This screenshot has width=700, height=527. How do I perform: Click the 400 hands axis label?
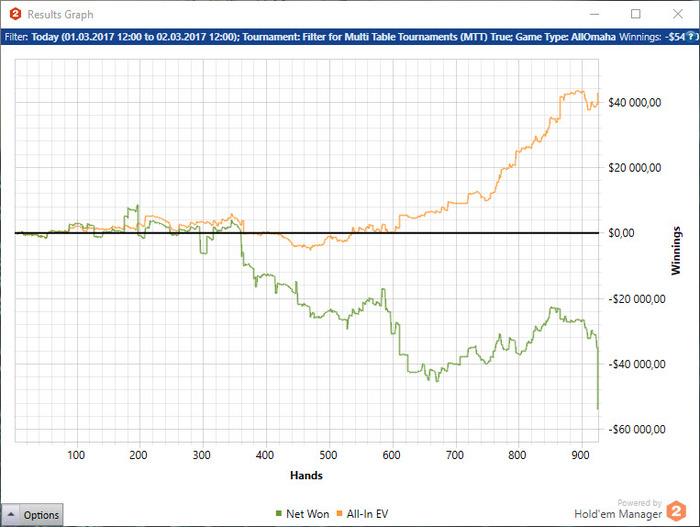coord(265,455)
